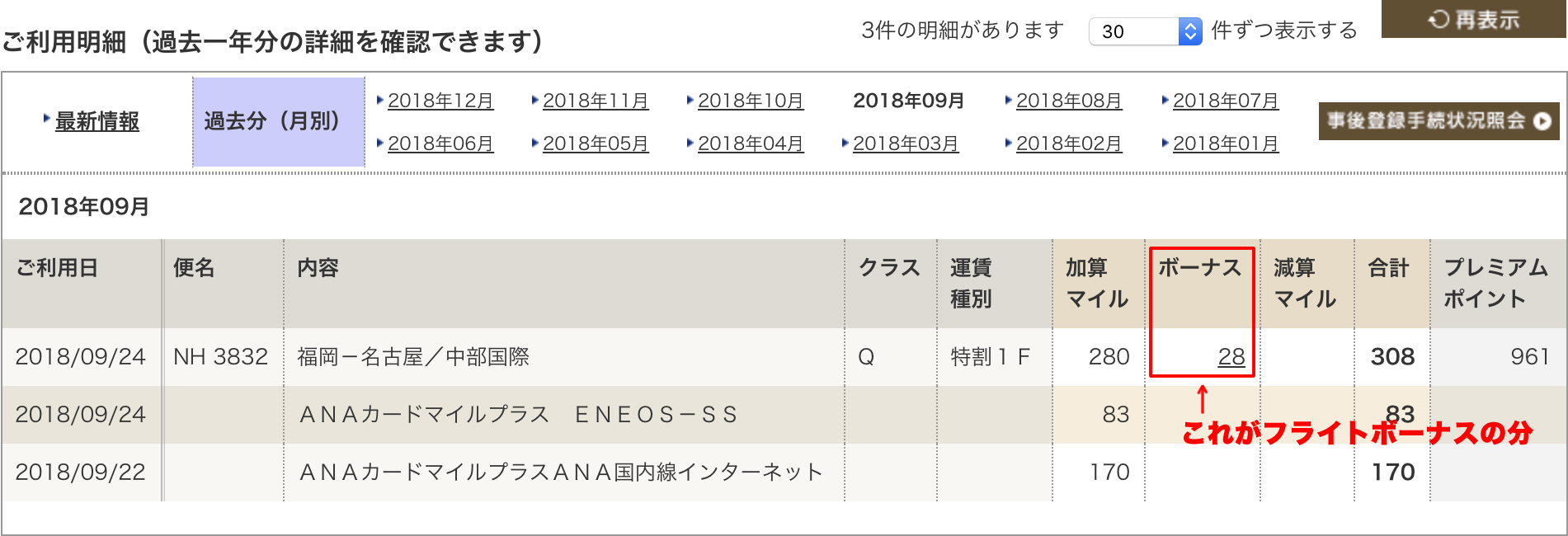The image size is (1568, 536).
Task: Open 2018年08月 monthly statement
Action: (x=1069, y=101)
